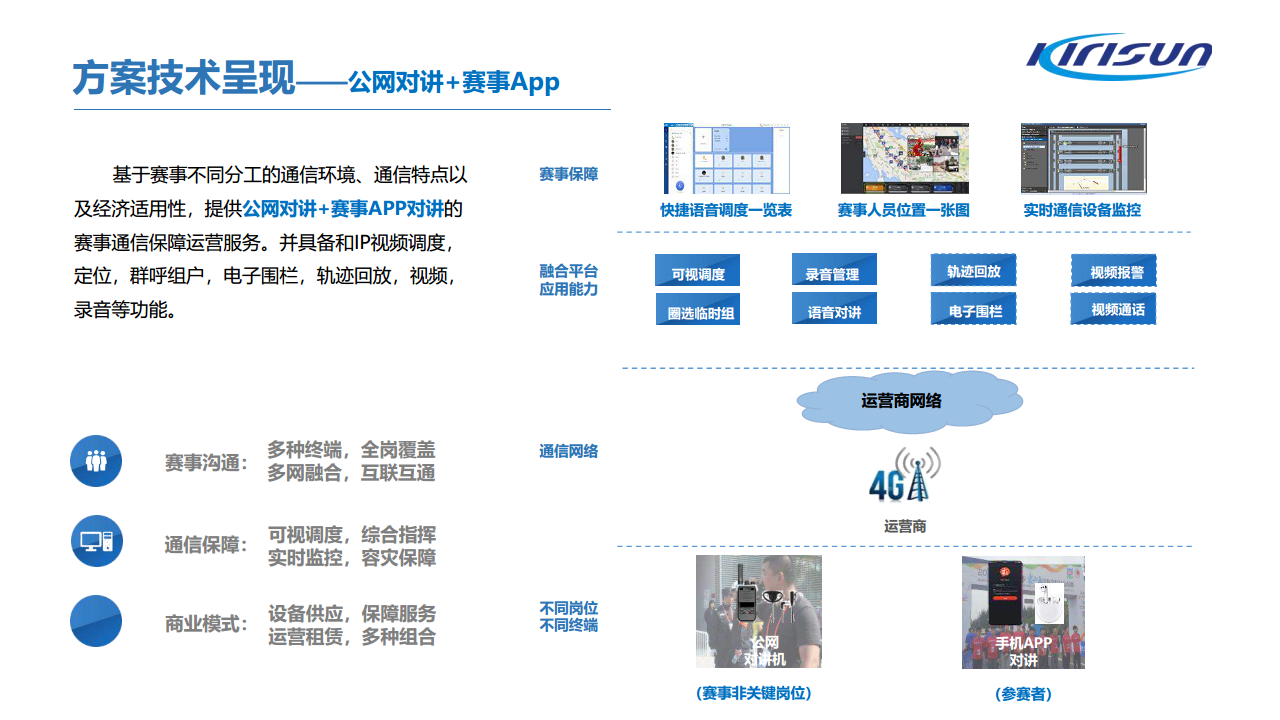Click the 融合平台 应用能力 label
Image resolution: width=1280 pixels, height=720 pixels.
pyautogui.click(x=568, y=280)
